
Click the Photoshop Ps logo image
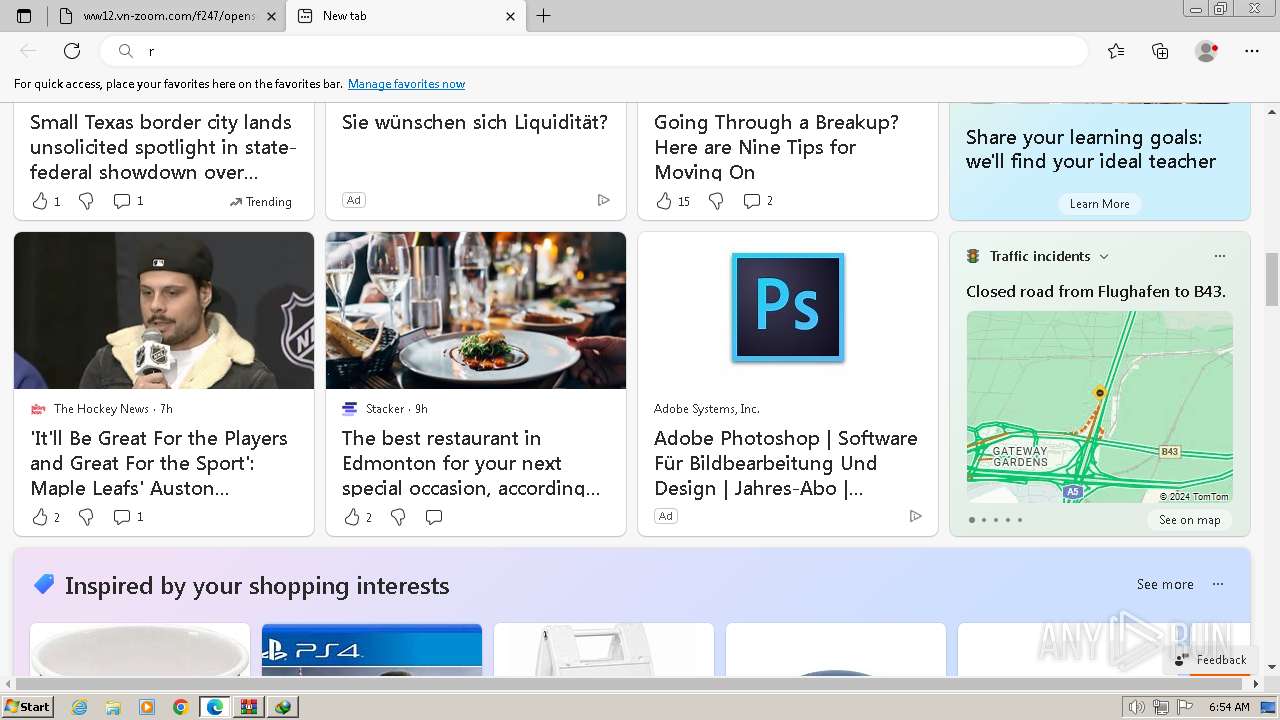788,307
